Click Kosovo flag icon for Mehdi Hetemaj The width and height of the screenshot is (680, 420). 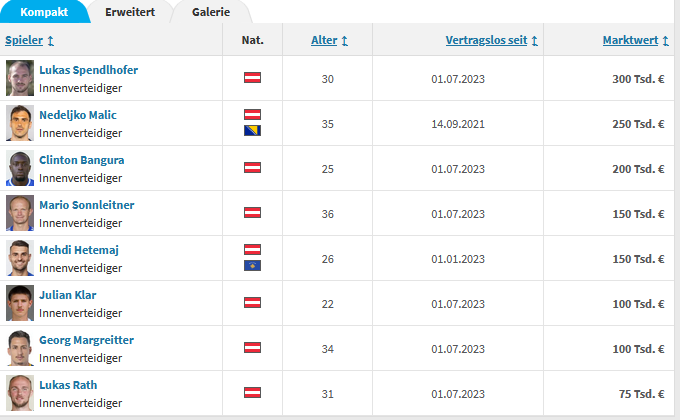point(252,266)
